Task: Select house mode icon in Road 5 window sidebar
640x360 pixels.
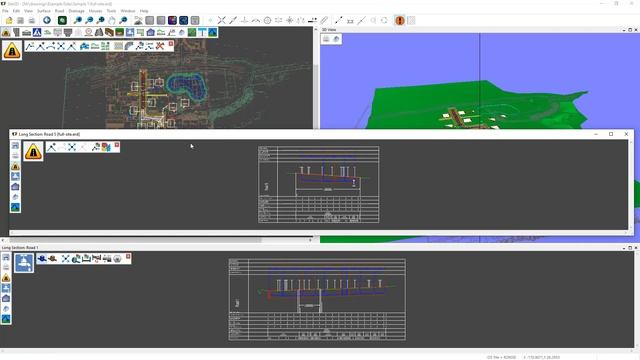Action: pos(15,187)
